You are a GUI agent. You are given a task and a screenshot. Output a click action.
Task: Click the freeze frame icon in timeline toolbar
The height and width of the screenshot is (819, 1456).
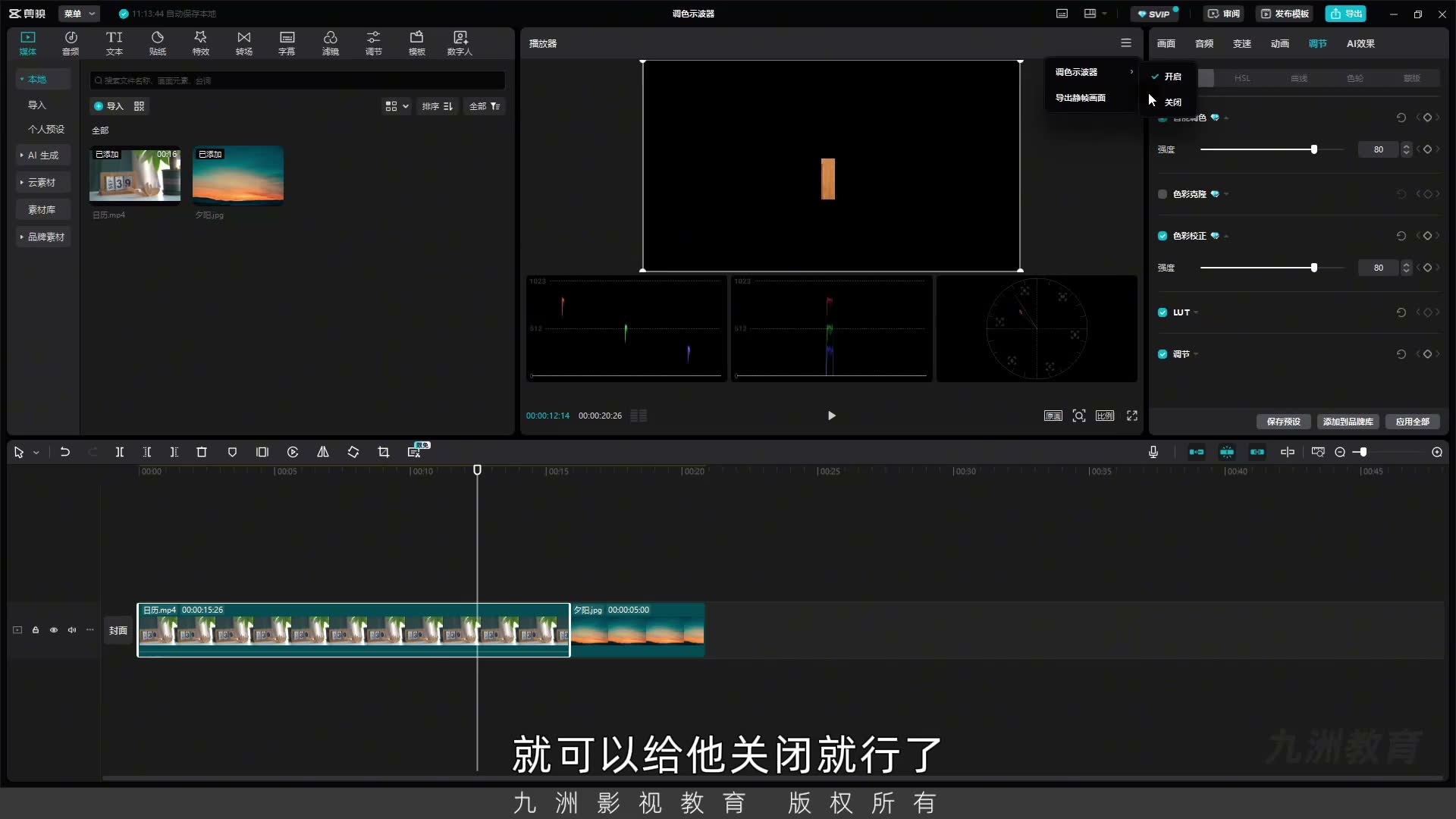point(262,452)
